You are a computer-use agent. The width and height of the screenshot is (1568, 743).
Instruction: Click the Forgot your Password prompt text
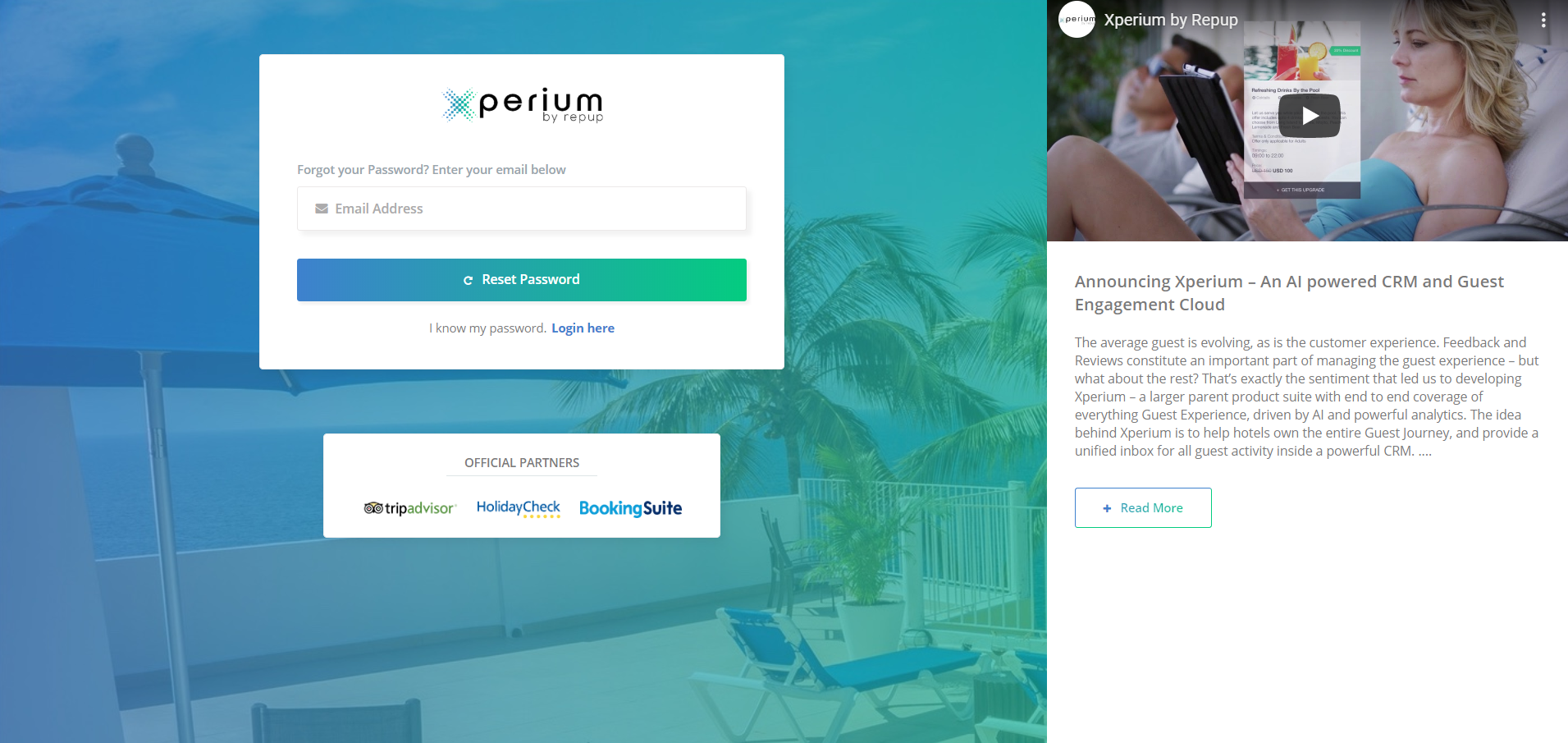click(432, 170)
